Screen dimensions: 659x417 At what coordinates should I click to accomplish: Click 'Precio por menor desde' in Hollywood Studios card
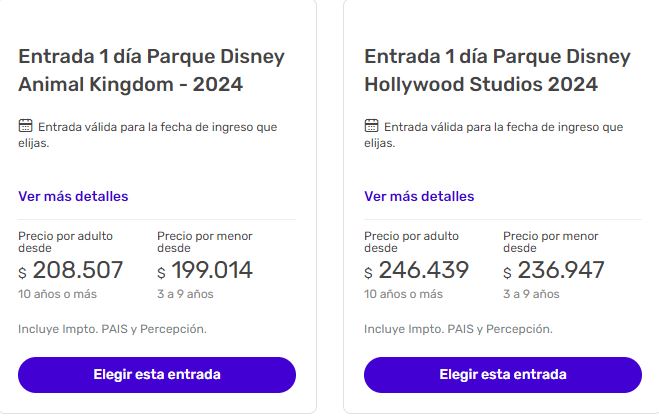point(550,241)
